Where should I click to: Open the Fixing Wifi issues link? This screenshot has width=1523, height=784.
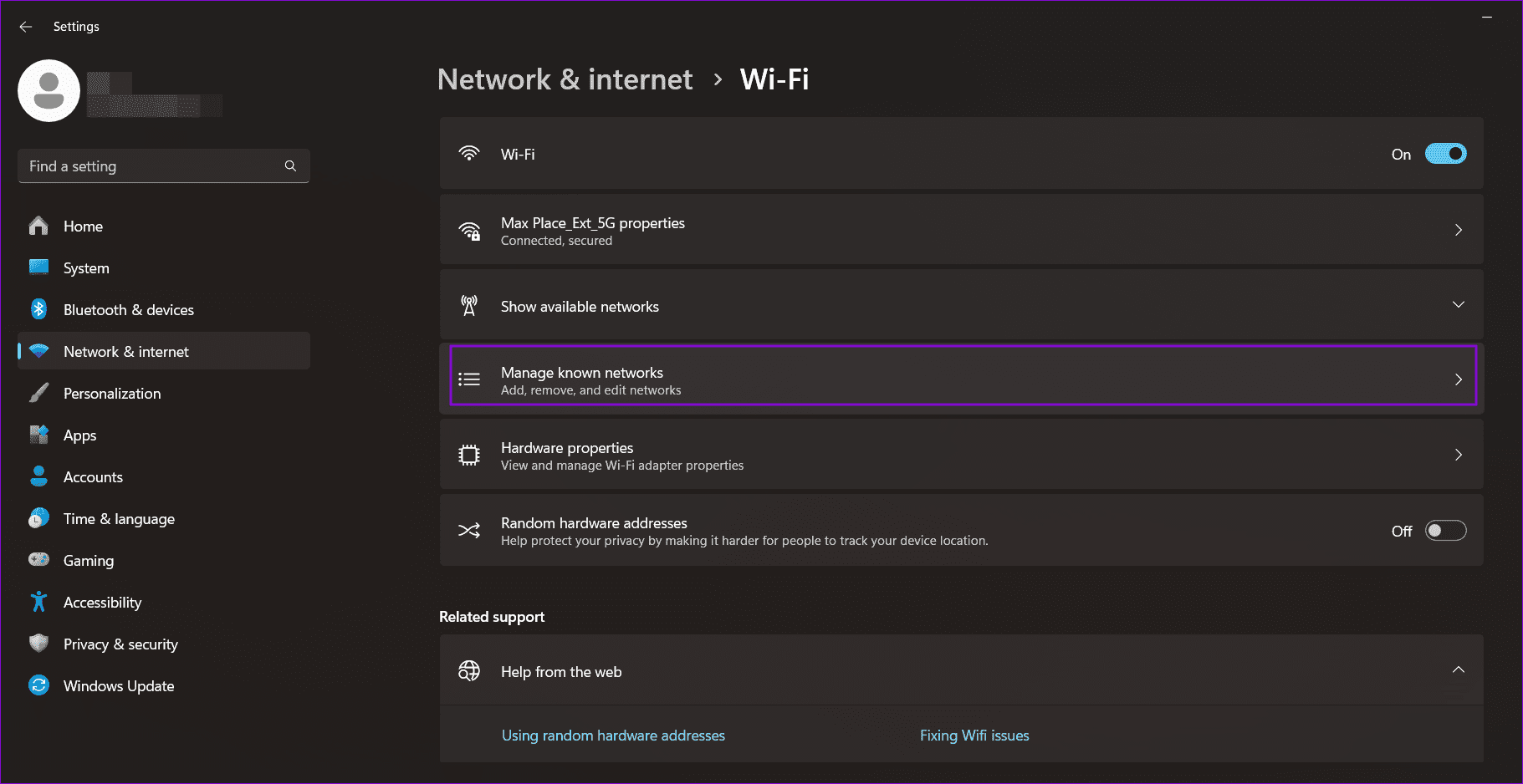tap(974, 735)
